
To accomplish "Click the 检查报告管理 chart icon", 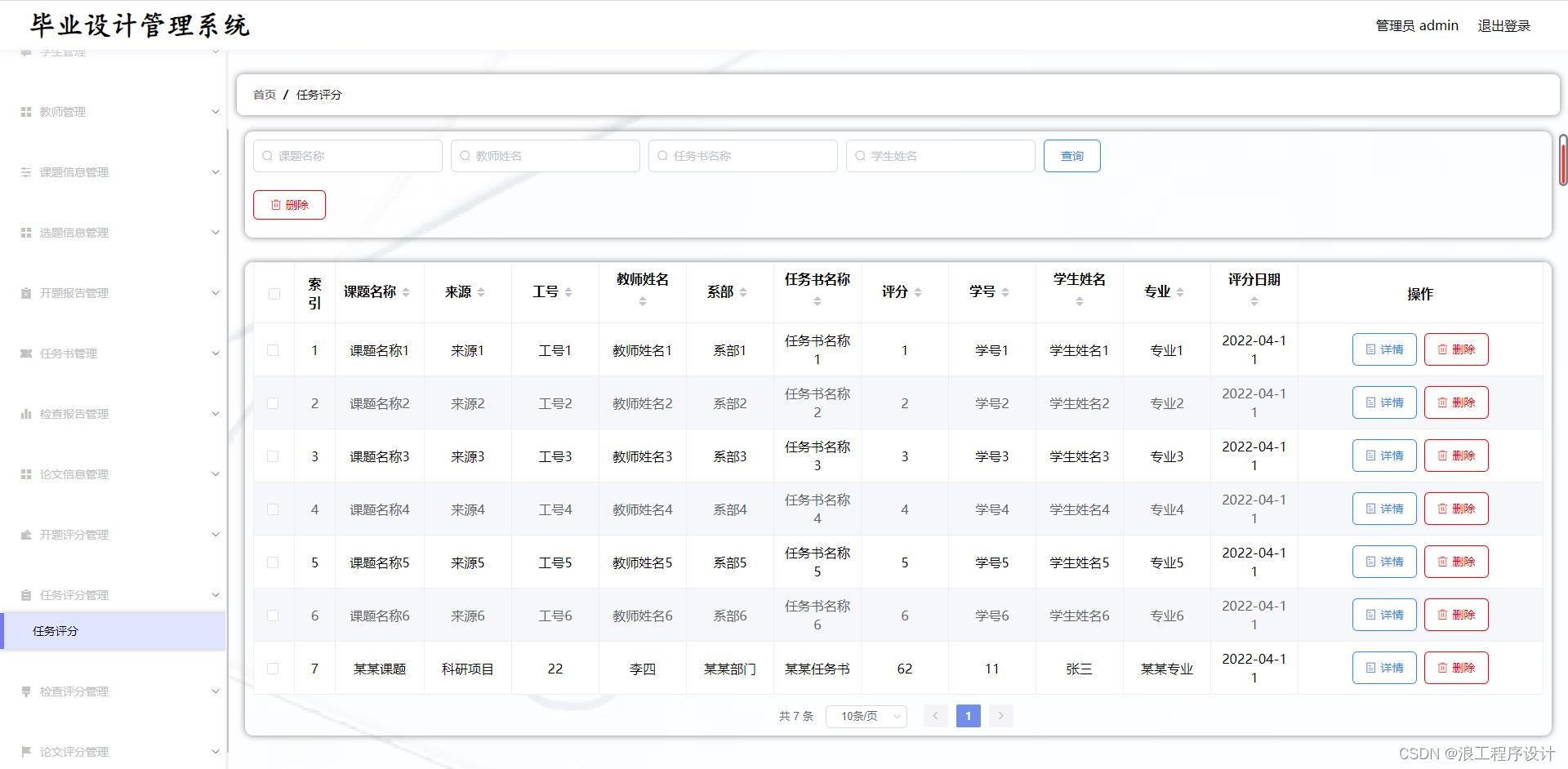I will coord(26,414).
